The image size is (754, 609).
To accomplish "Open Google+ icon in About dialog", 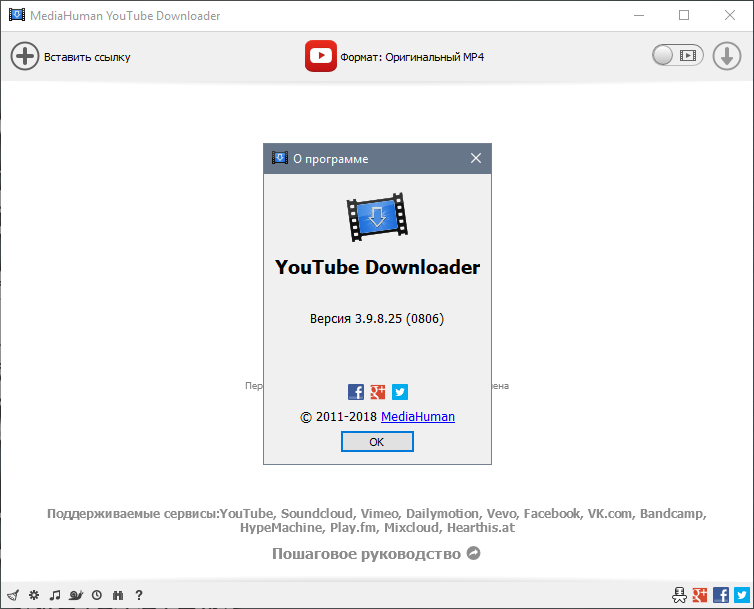I will point(378,392).
